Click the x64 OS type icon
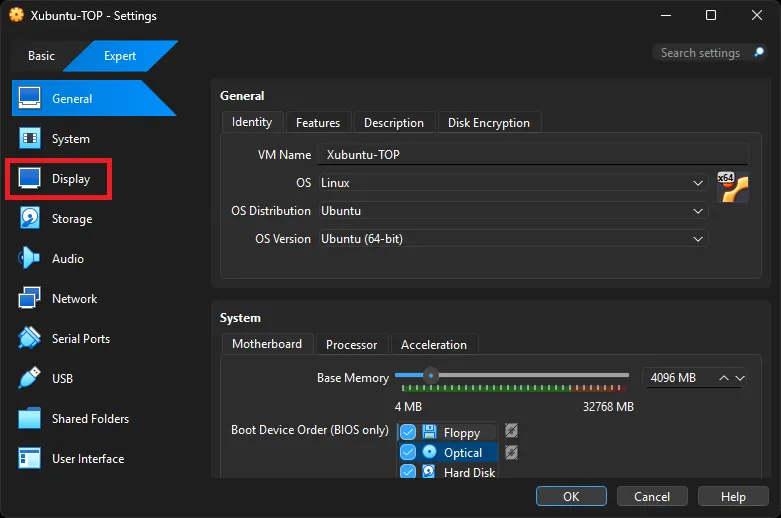 click(733, 187)
